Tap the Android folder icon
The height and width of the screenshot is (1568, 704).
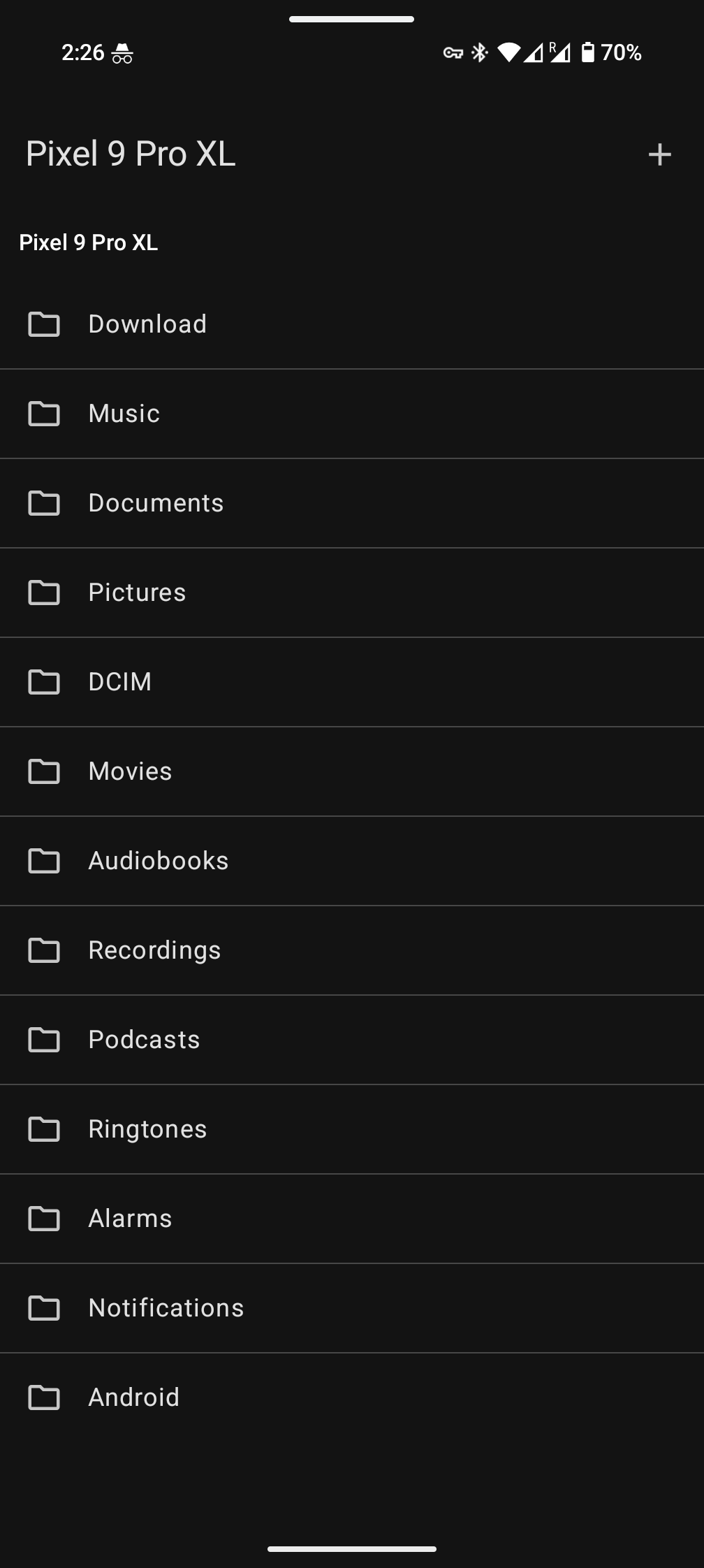pos(44,1398)
